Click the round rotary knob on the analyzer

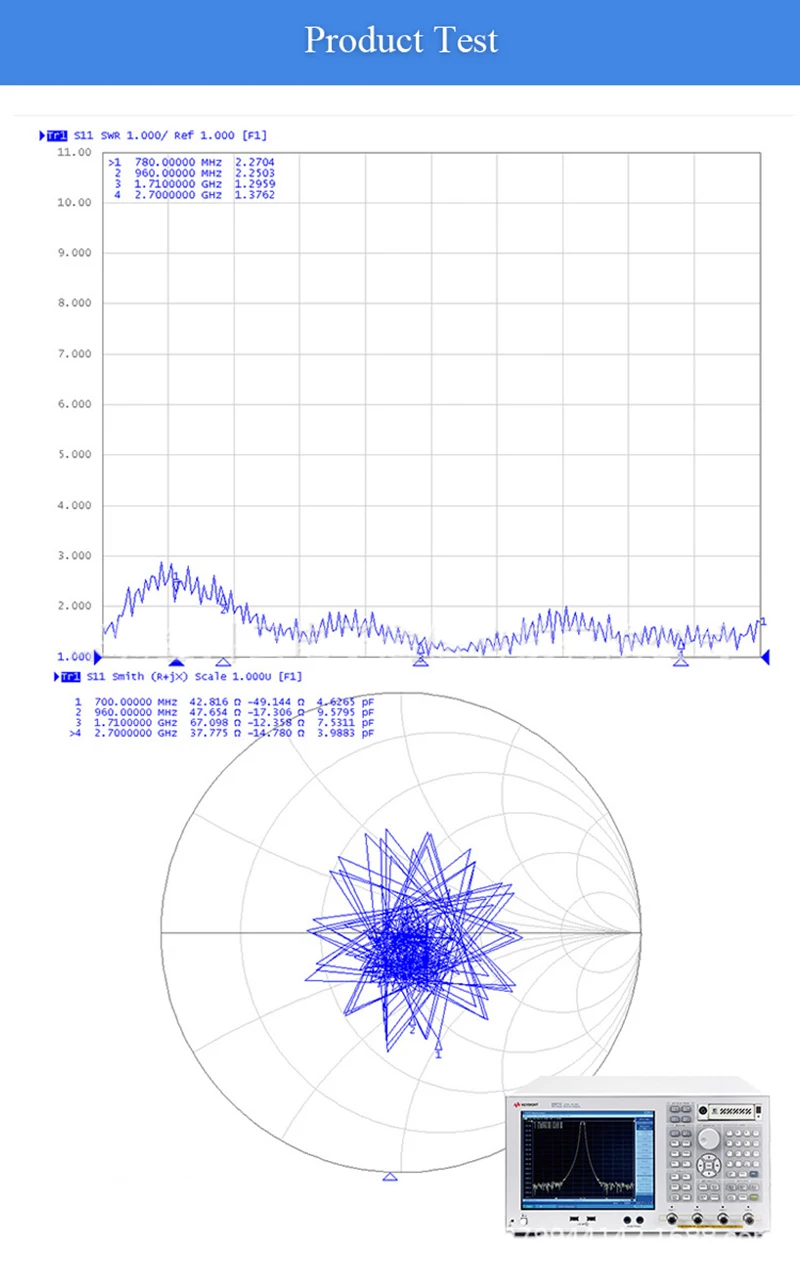pos(709,1136)
